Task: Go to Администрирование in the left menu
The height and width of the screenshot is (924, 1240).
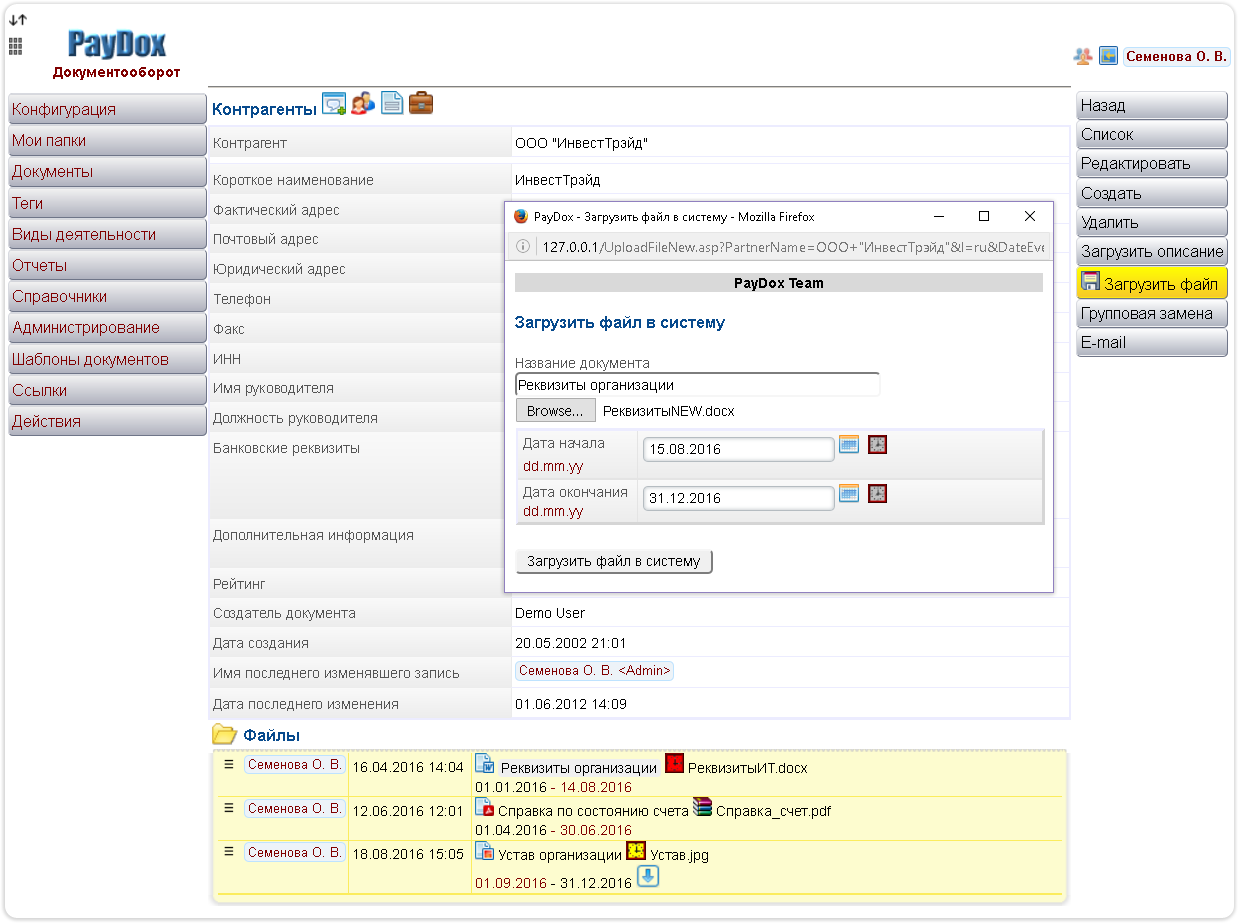Action: 107,328
